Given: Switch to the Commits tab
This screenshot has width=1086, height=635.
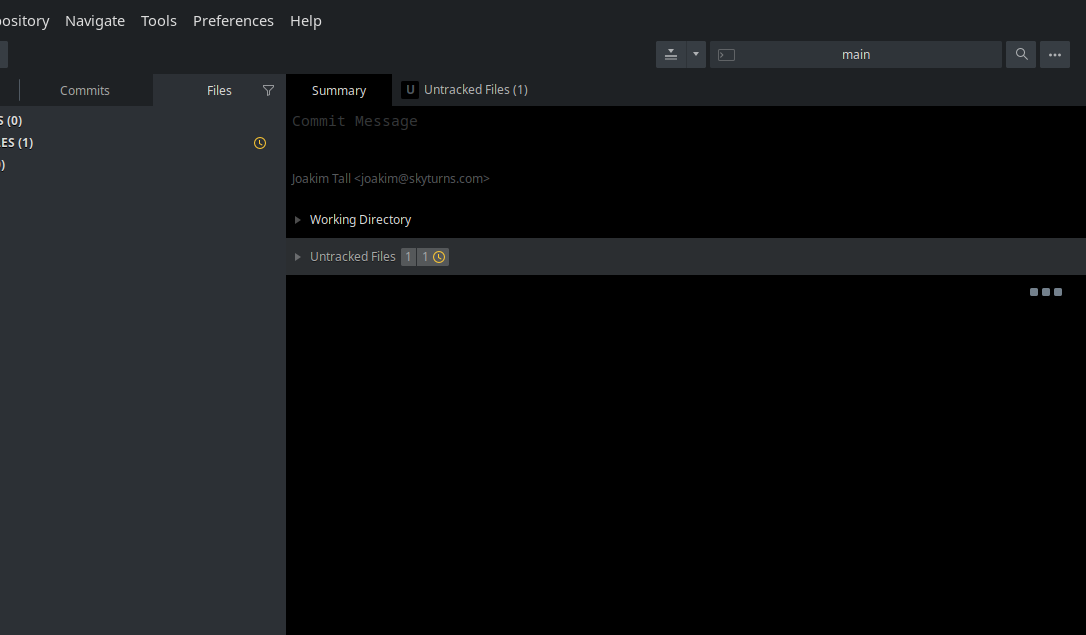Looking at the screenshot, I should pyautogui.click(x=84, y=90).
